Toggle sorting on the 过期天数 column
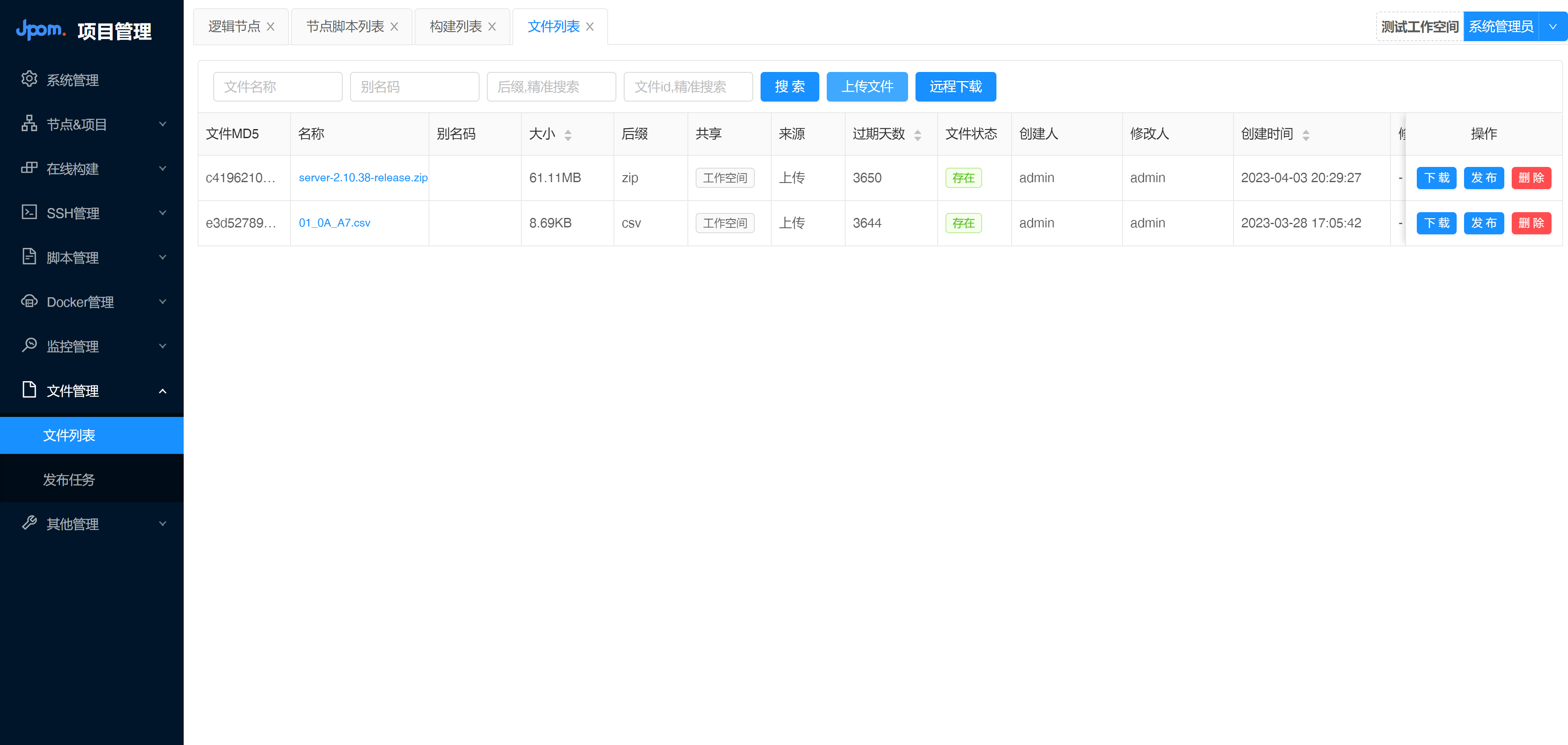Image resolution: width=1568 pixels, height=745 pixels. coord(918,134)
